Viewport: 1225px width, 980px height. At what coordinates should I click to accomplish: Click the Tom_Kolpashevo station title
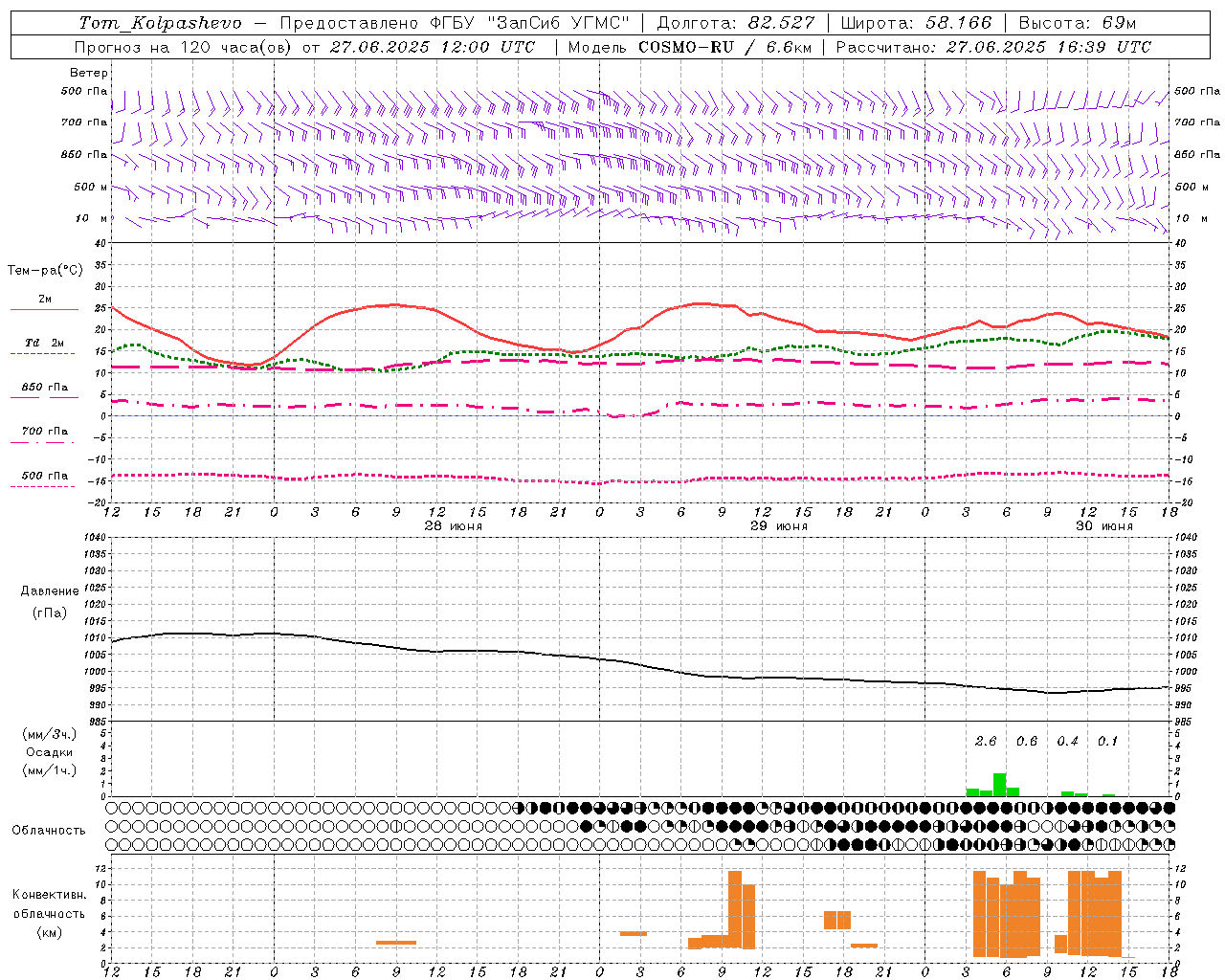coord(160,23)
